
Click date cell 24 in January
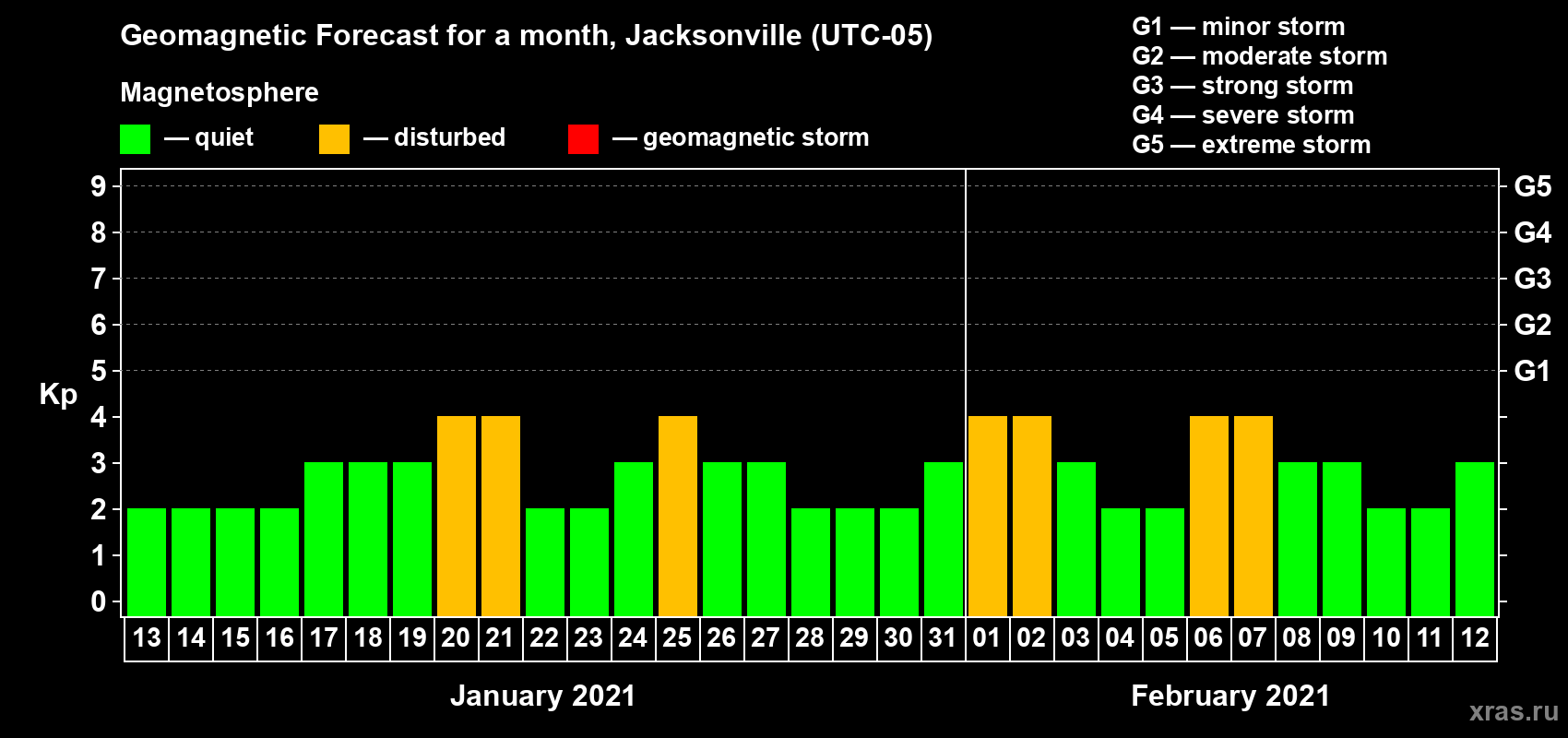coord(634,638)
